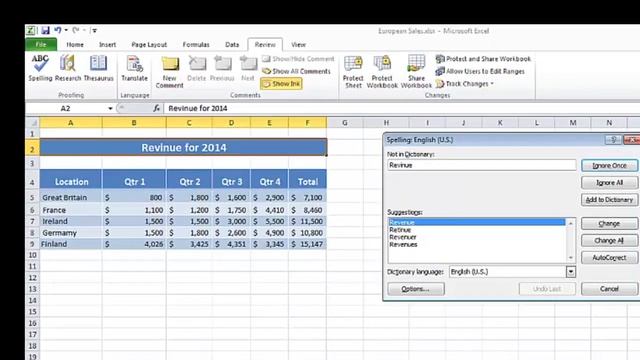640x360 pixels.
Task: Open the Translate tool
Action: (134, 68)
